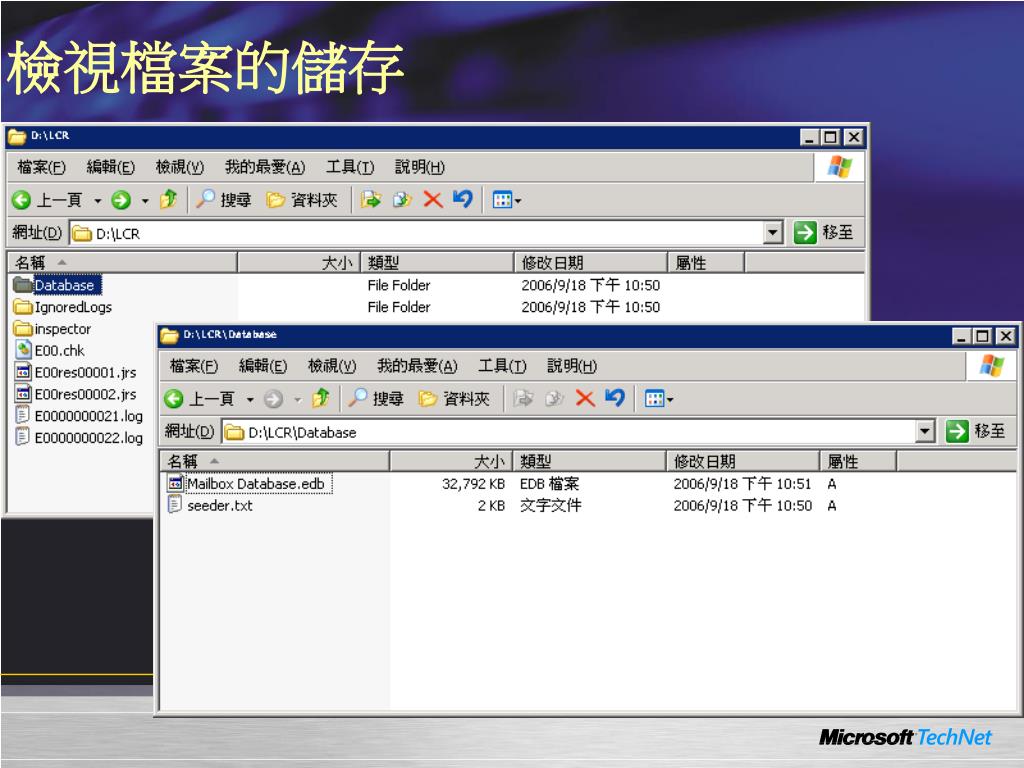Click Search (搜尋) in Database window toolbar
The width and height of the screenshot is (1024, 768).
click(376, 398)
